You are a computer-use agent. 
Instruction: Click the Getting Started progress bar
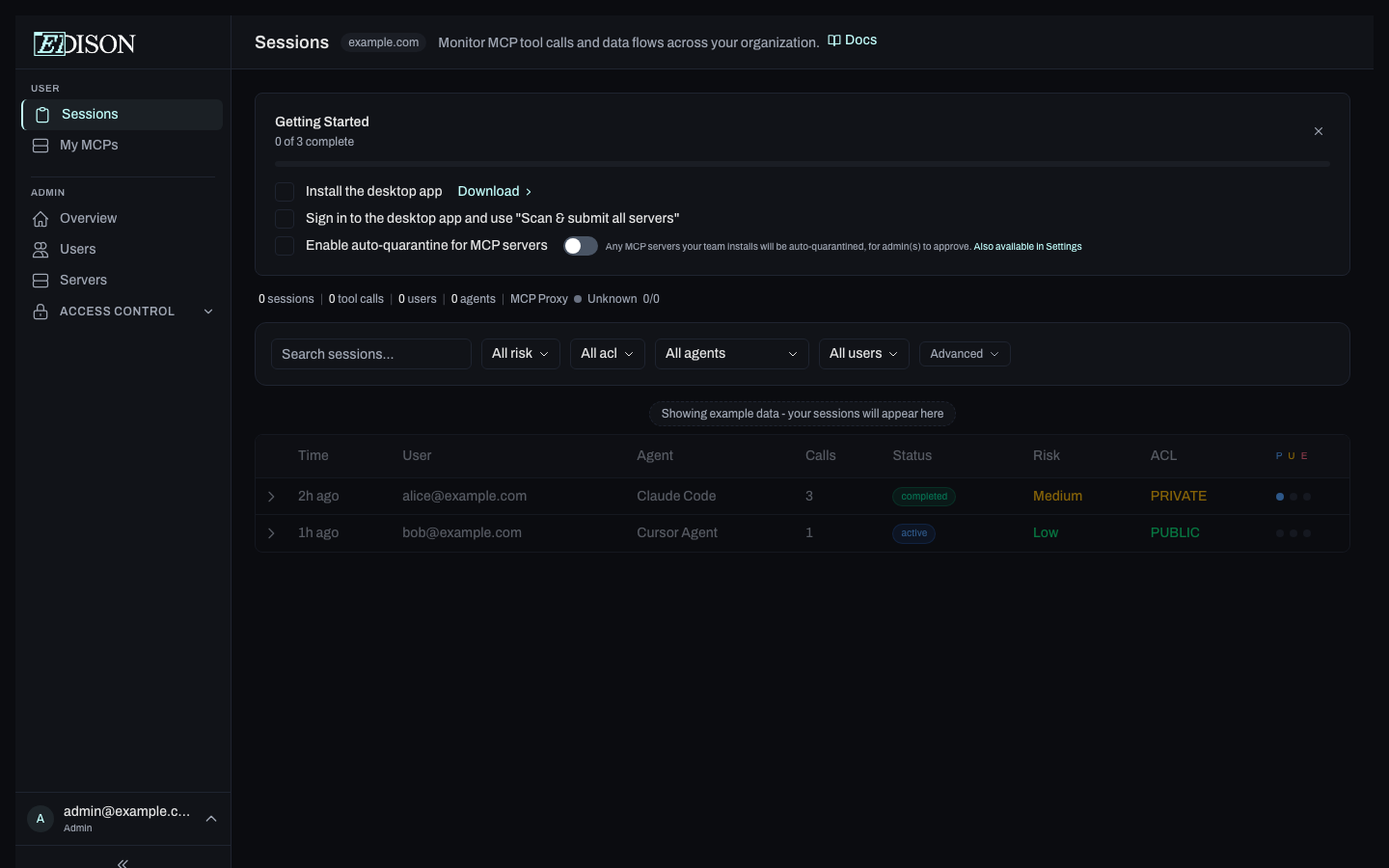tap(802, 164)
